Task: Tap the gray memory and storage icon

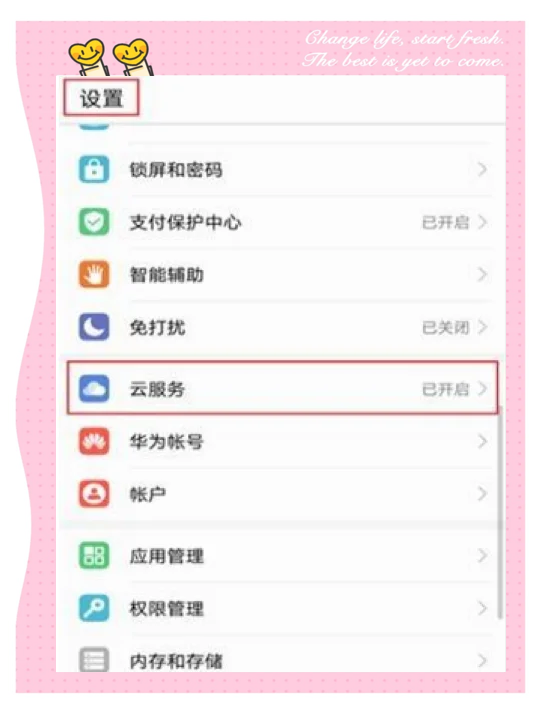Action: tap(94, 659)
